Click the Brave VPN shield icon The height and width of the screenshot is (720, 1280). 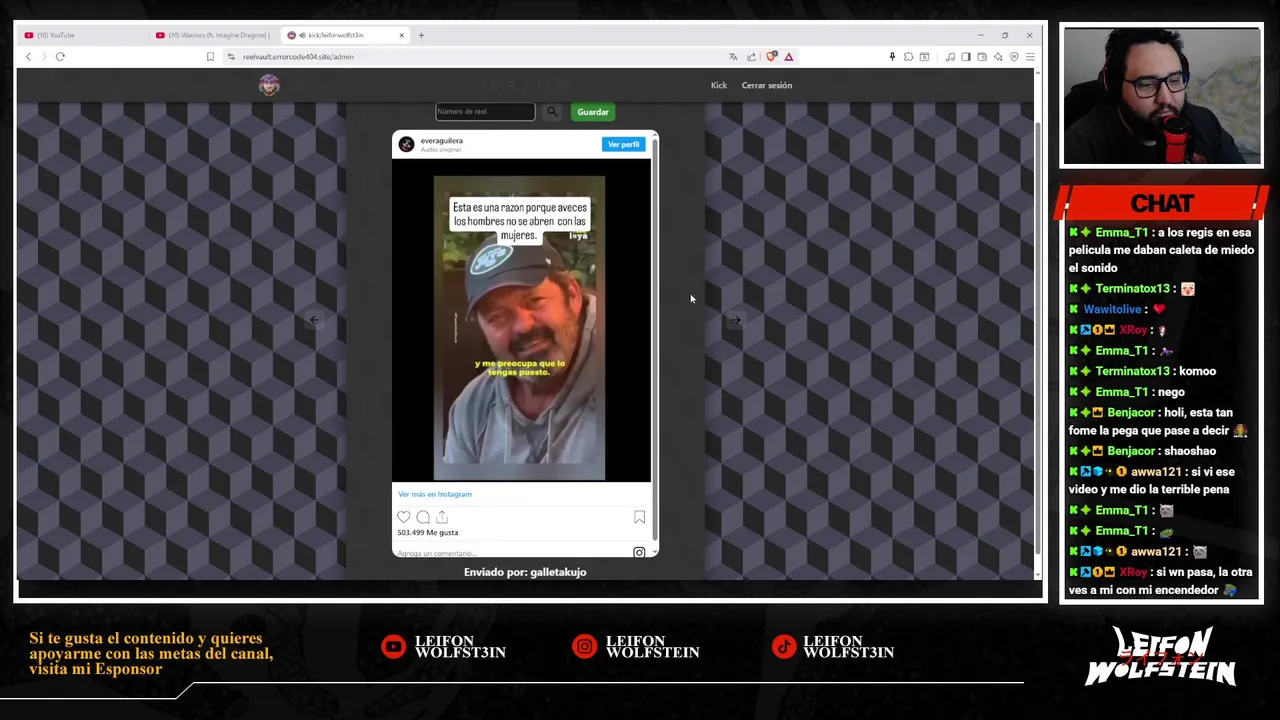pos(1014,57)
